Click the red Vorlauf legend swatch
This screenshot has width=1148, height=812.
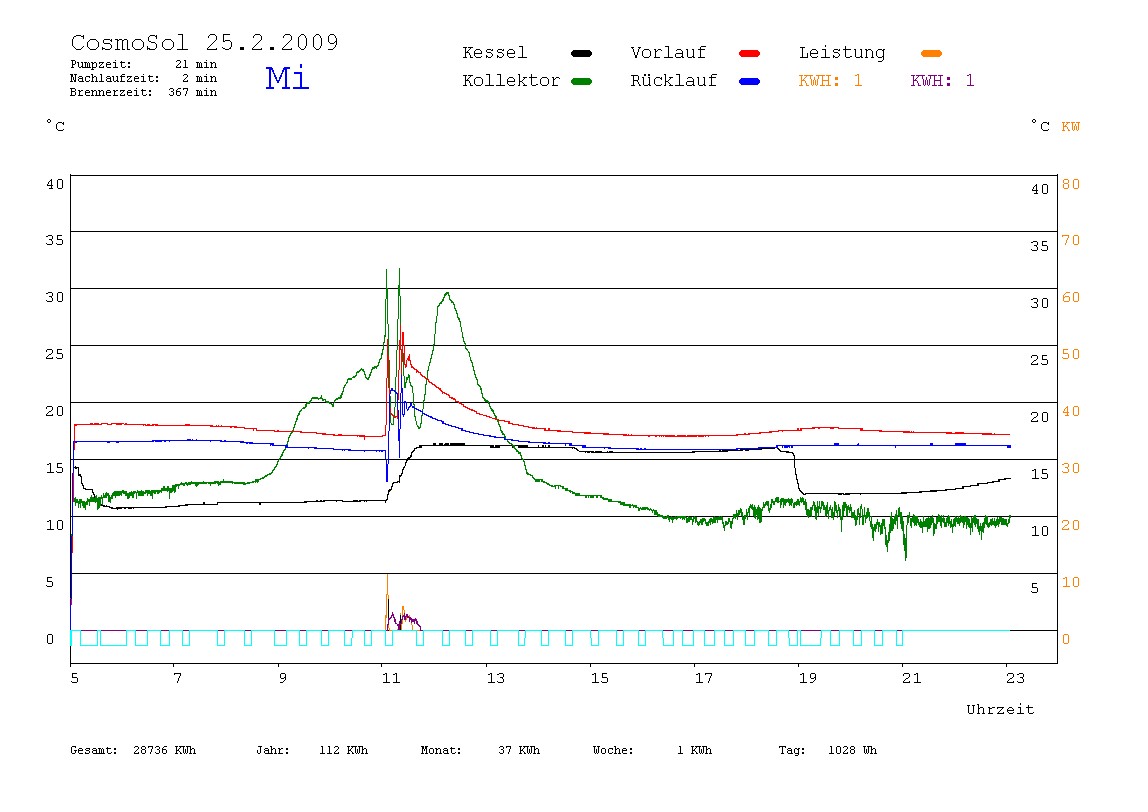point(750,53)
